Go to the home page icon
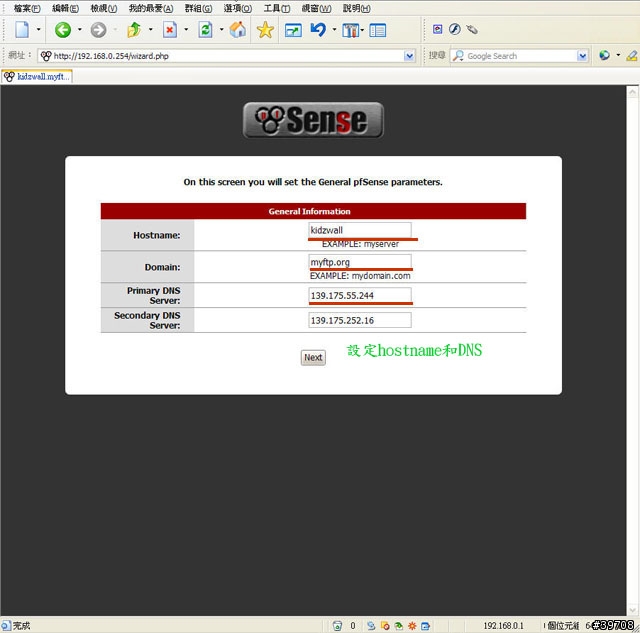The image size is (640, 633). coord(238,30)
